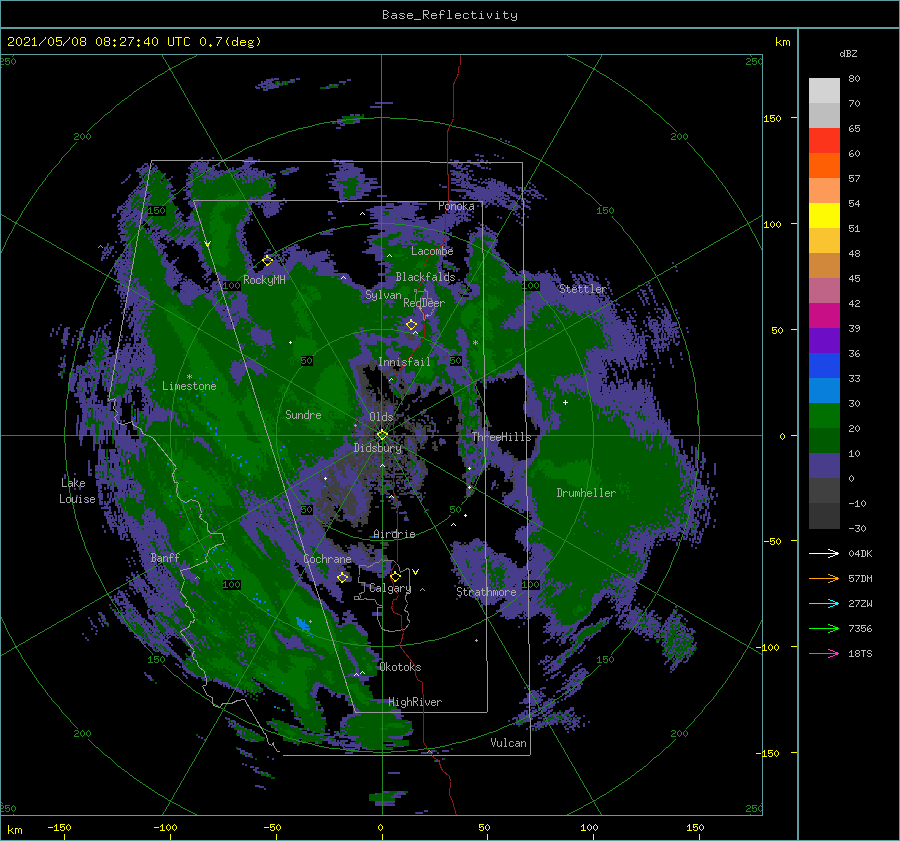
Task: Click the cyan 27ZW arrow icon
Action: (x=824, y=603)
